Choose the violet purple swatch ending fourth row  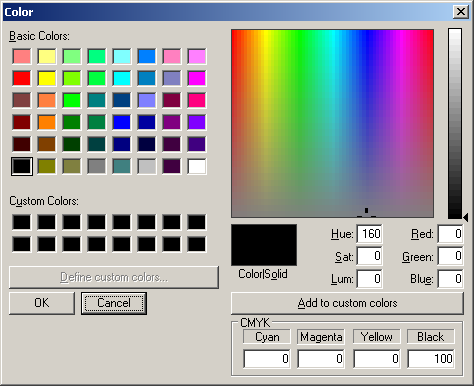[197, 122]
